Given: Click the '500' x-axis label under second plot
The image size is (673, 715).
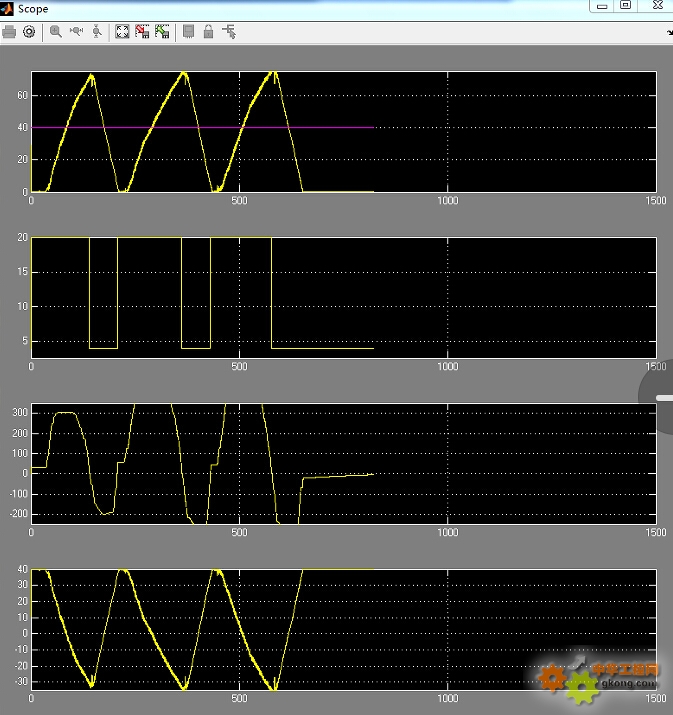Looking at the screenshot, I should 239,367.
